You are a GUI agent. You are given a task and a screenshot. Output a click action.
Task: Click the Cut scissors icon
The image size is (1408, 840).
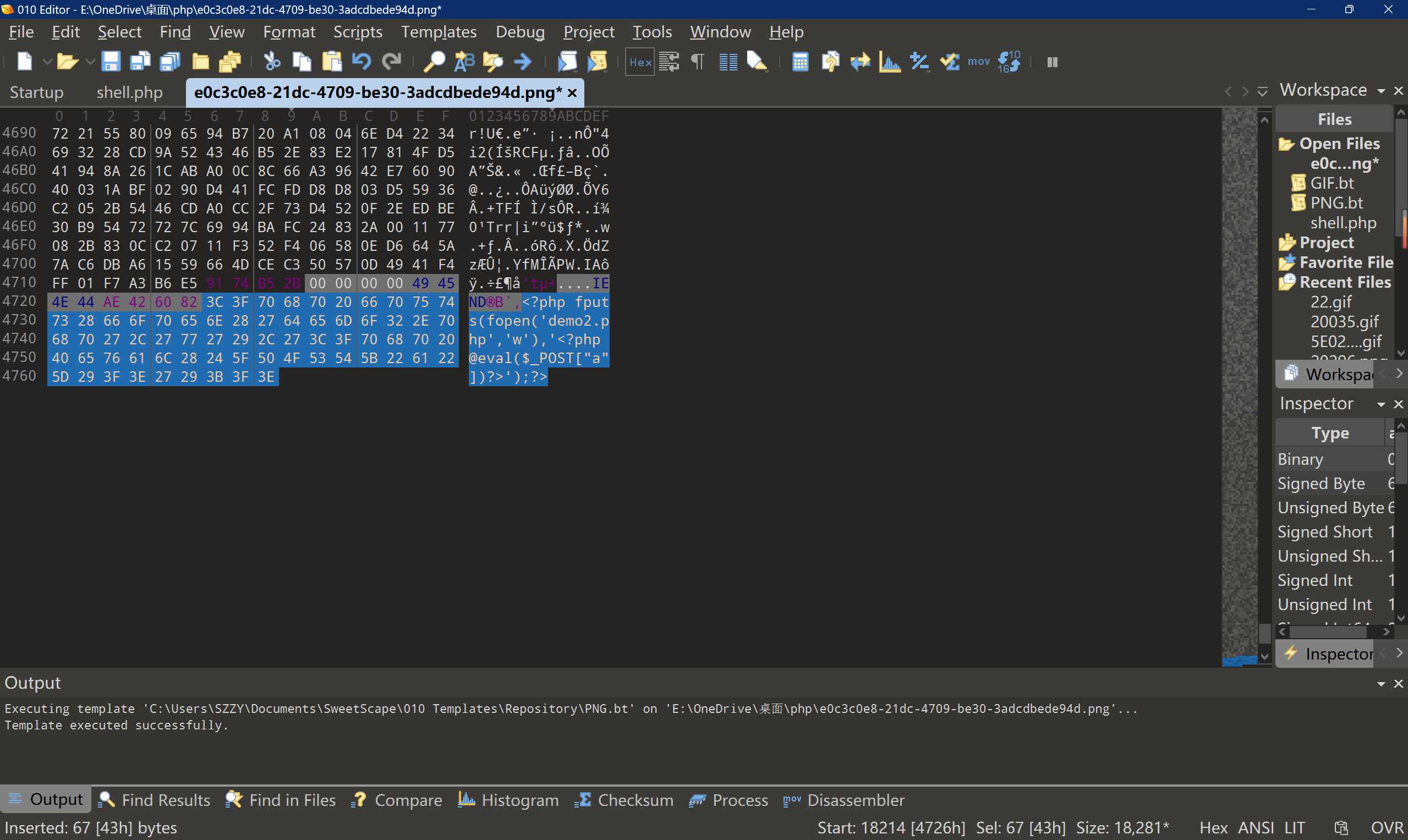272,62
